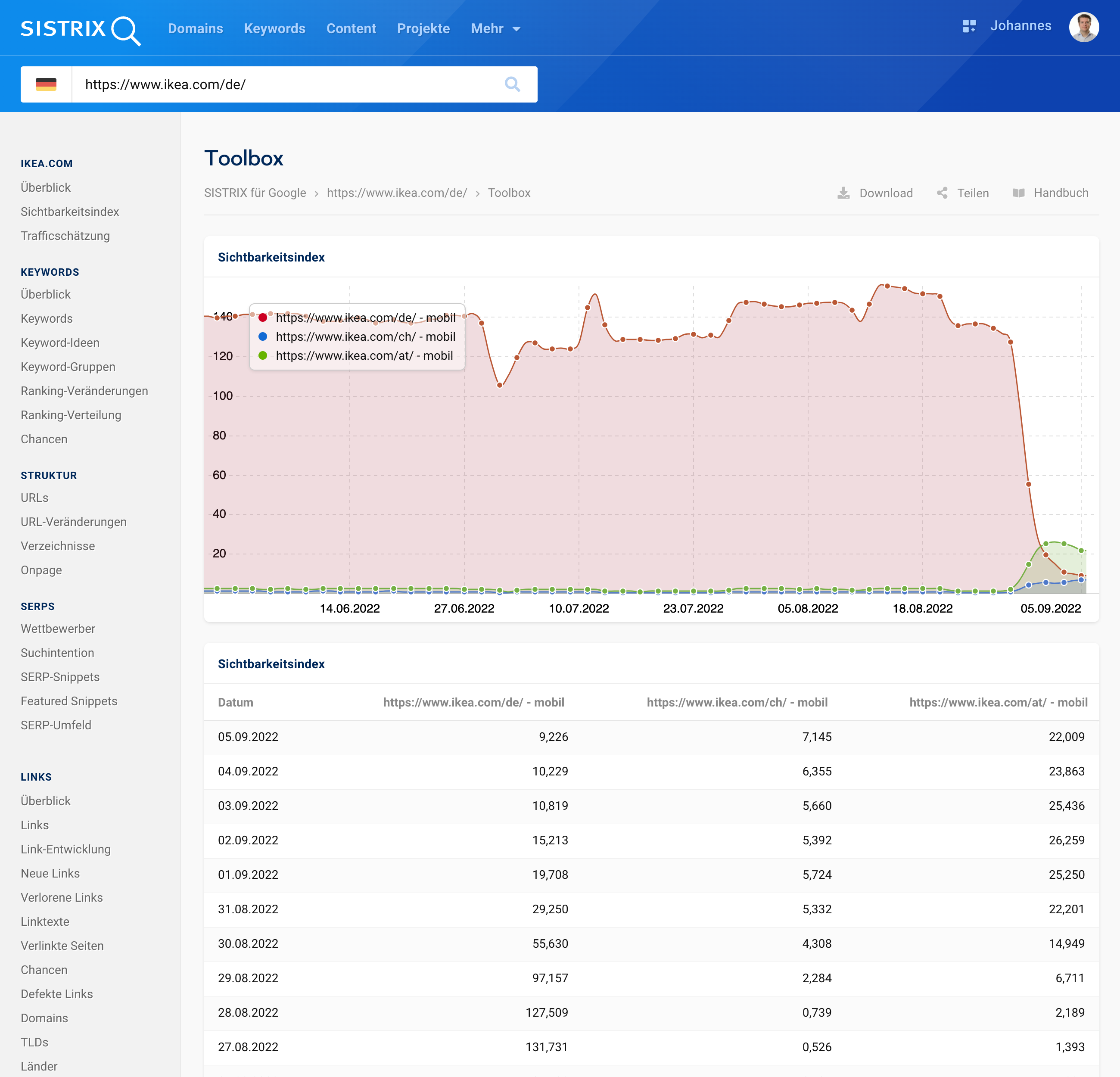Open the Featured Snippets sidebar link
The width and height of the screenshot is (1120, 1077).
point(68,701)
